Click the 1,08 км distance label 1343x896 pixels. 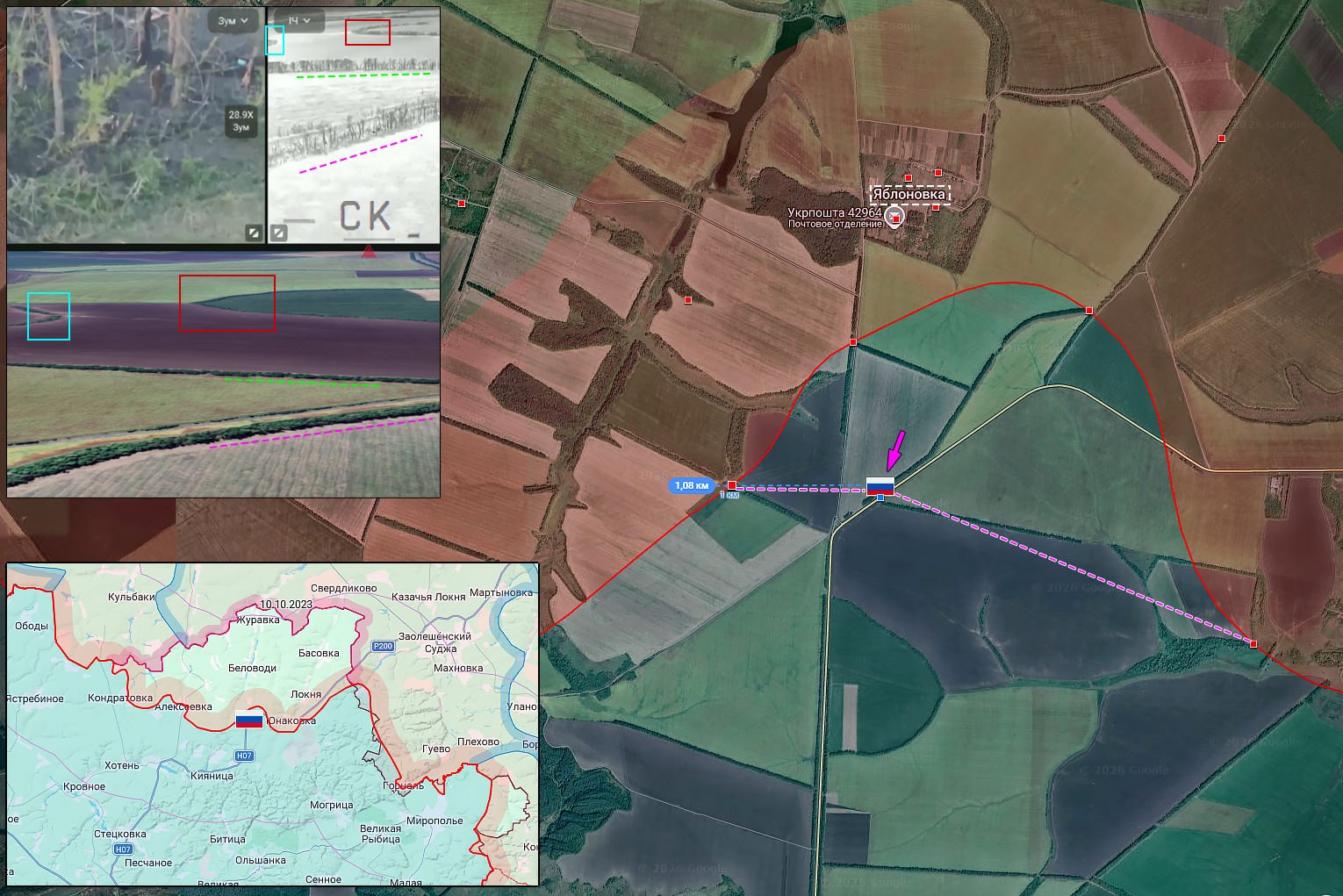tap(692, 485)
